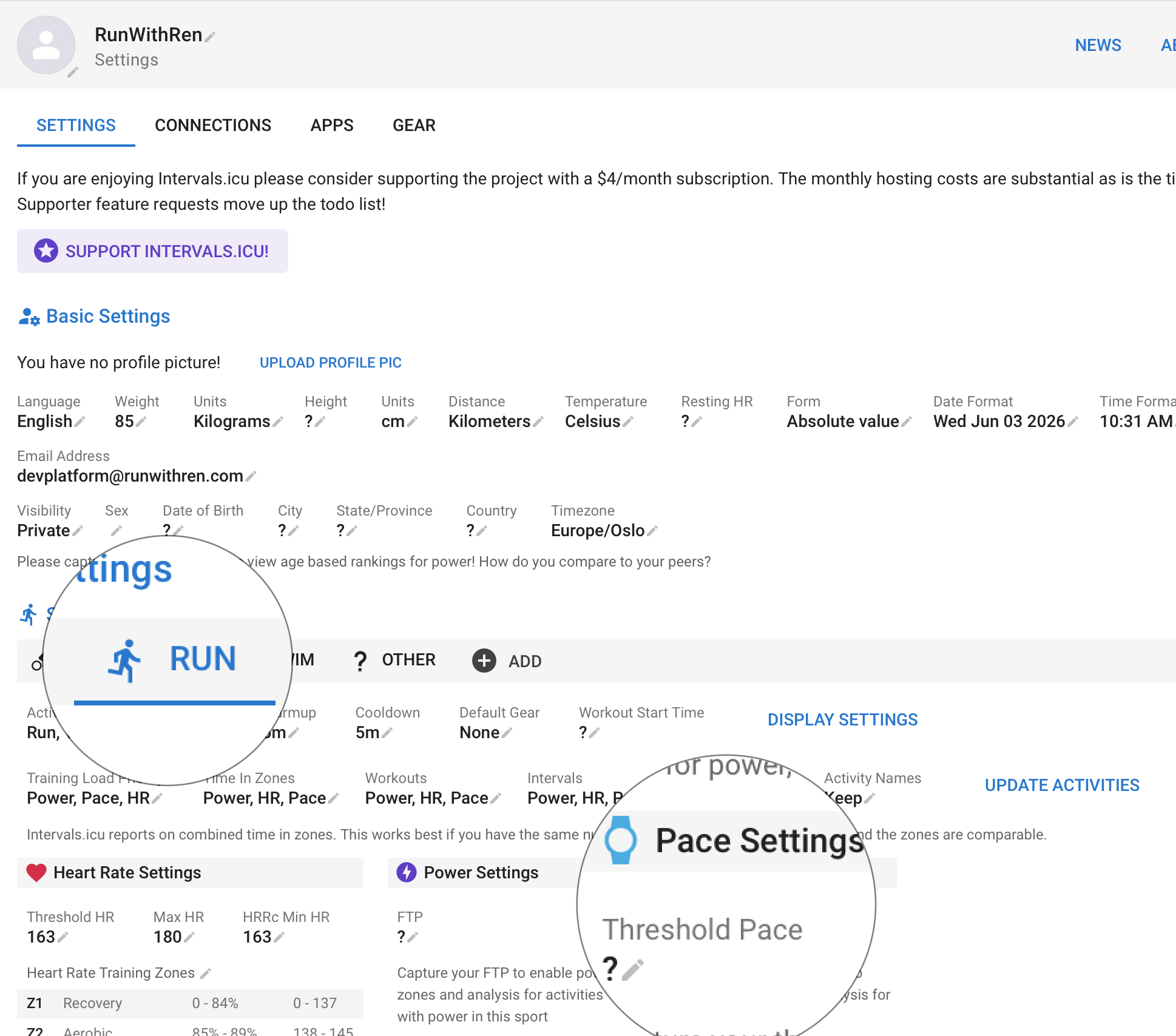
Task: Edit the Form Absolute value pencil
Action: tap(907, 422)
